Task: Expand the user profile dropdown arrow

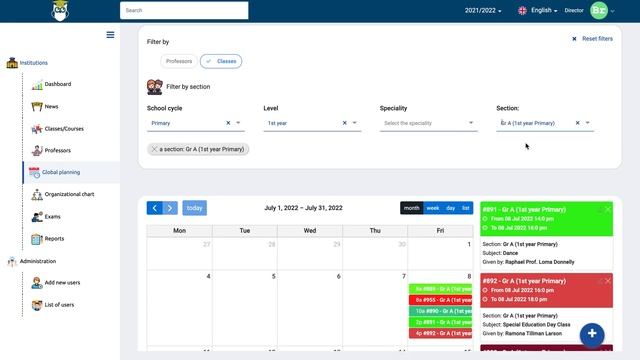Action: (x=613, y=11)
